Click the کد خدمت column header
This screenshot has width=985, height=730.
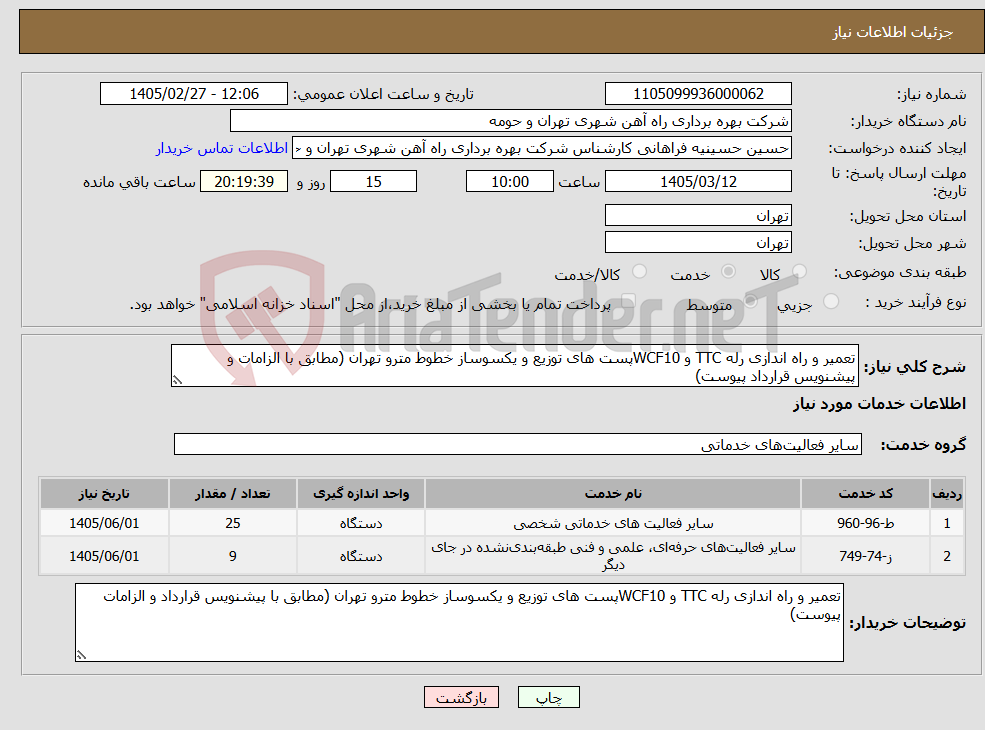coord(865,494)
